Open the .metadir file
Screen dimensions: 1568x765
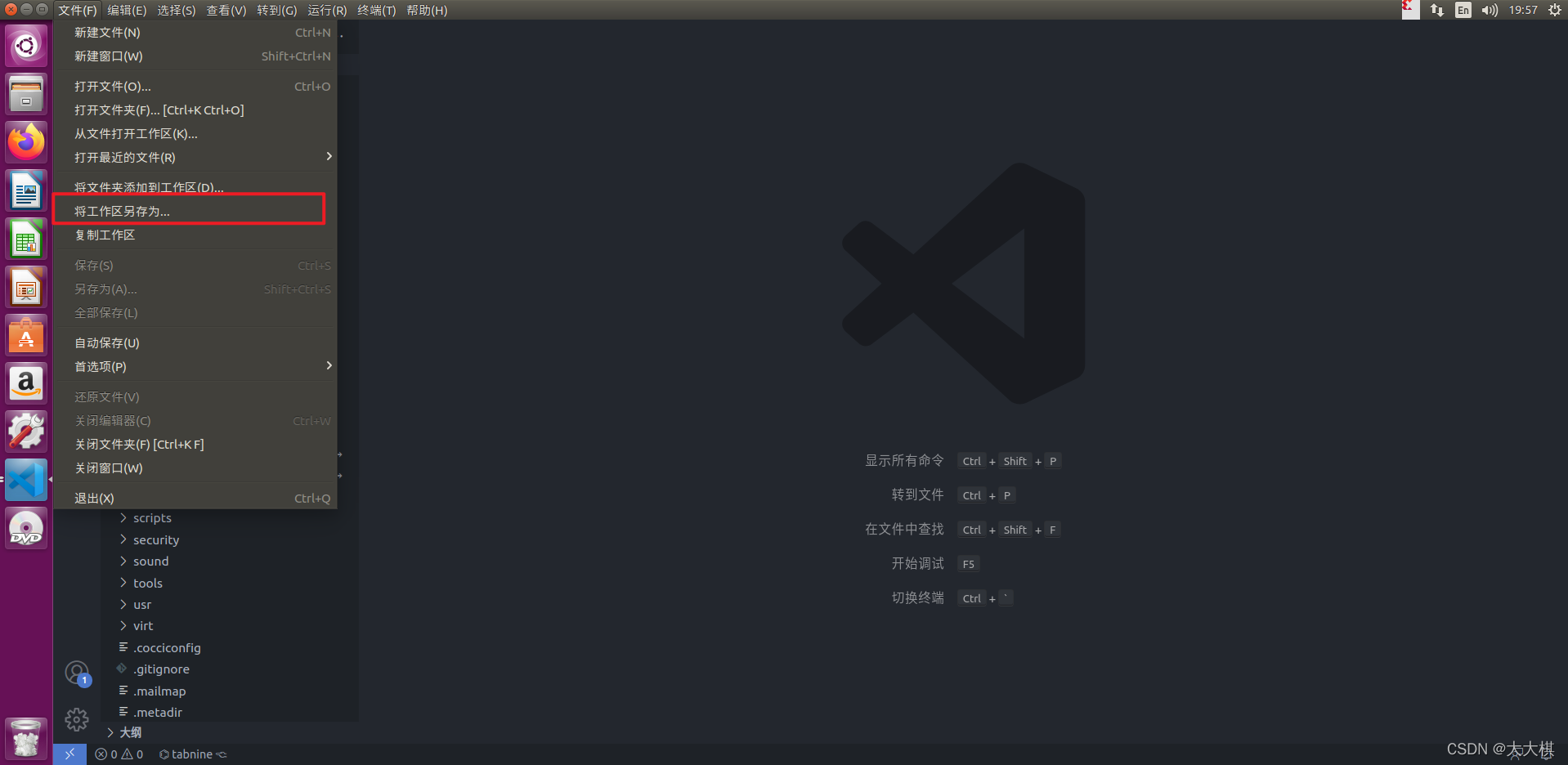coord(158,712)
